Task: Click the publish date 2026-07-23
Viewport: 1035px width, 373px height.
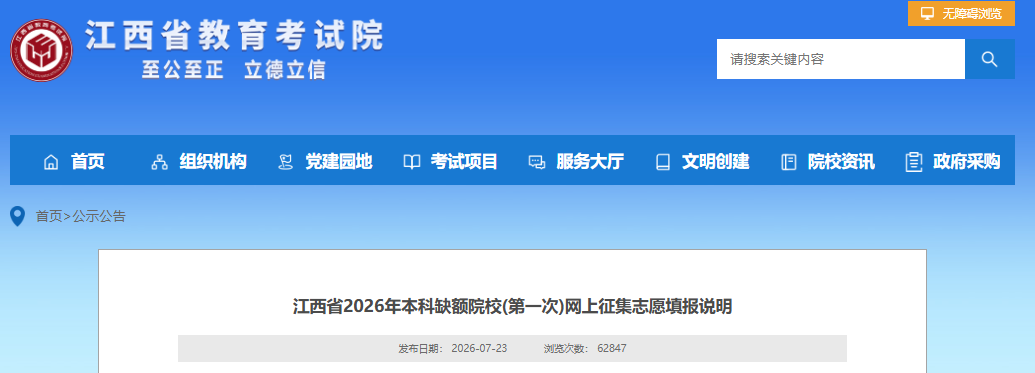Action: [x=479, y=348]
